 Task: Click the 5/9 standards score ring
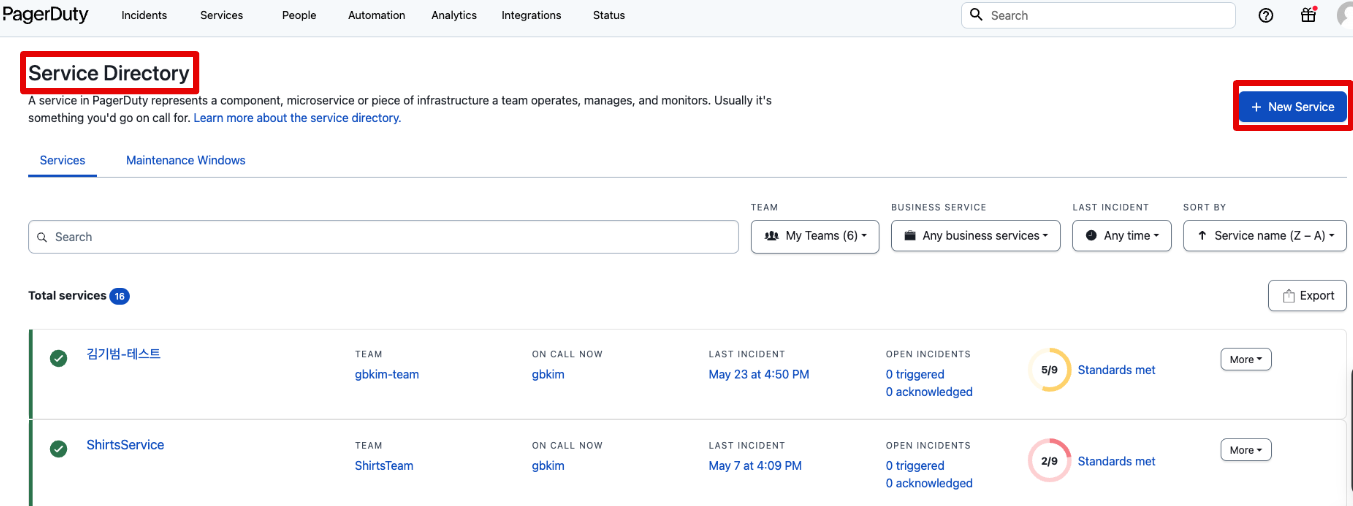click(1049, 370)
